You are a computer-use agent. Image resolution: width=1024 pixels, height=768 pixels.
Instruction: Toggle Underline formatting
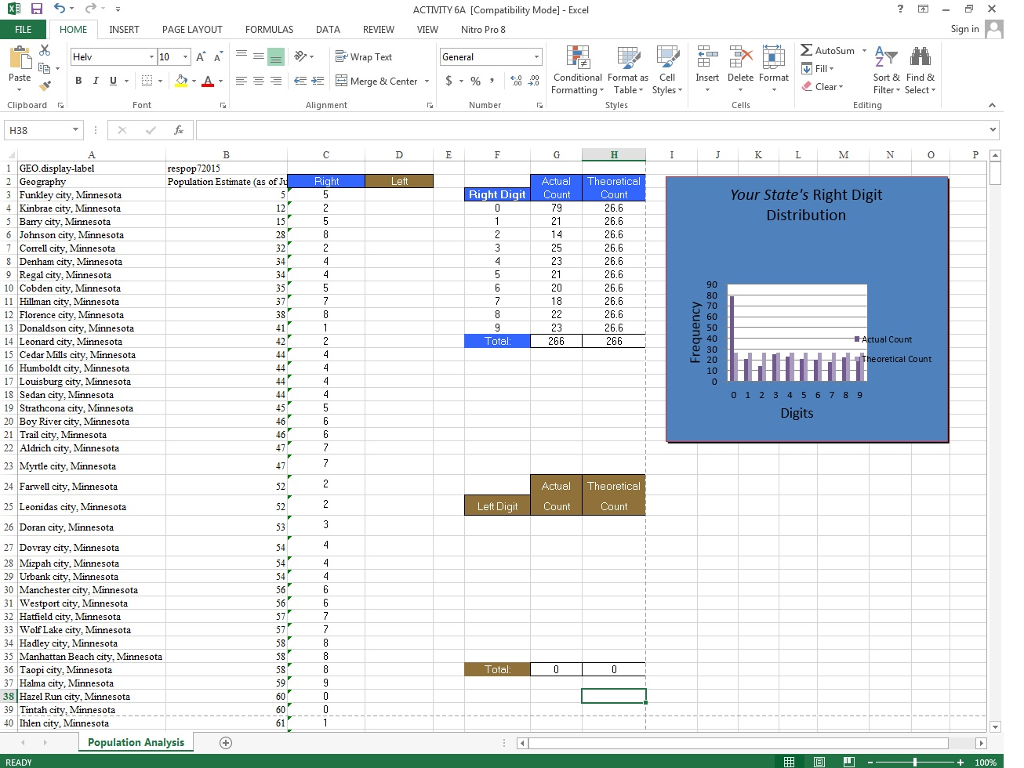click(x=113, y=81)
